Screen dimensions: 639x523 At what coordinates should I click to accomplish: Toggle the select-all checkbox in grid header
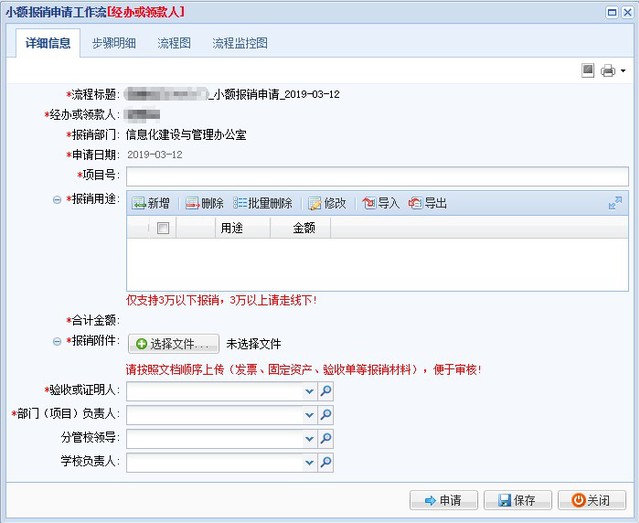[x=163, y=228]
